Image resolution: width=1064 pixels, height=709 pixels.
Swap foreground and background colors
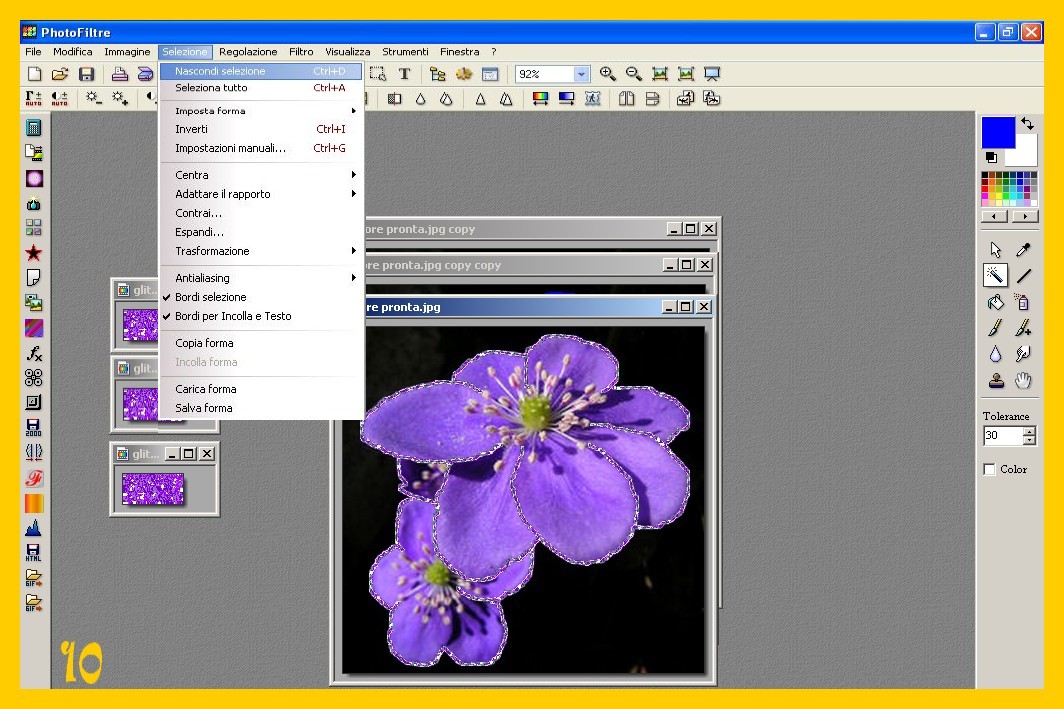point(1027,124)
